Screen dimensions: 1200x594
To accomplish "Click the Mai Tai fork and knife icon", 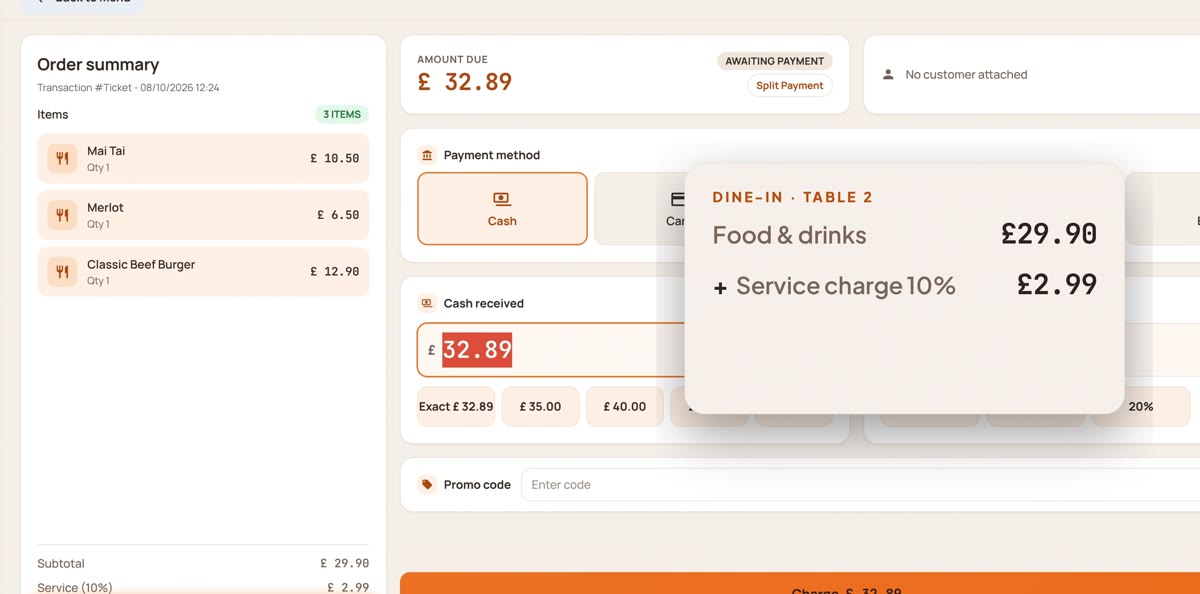I will 62,158.
